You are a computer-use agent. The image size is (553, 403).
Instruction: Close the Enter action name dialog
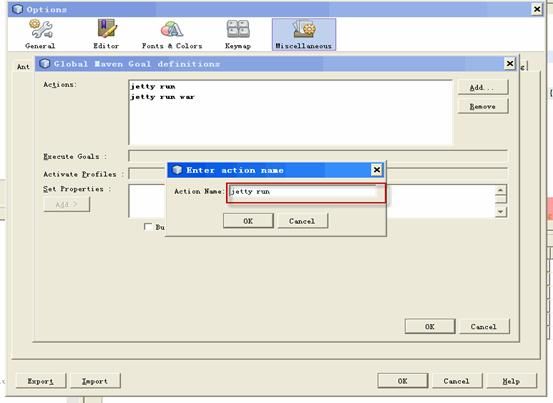pos(377,170)
